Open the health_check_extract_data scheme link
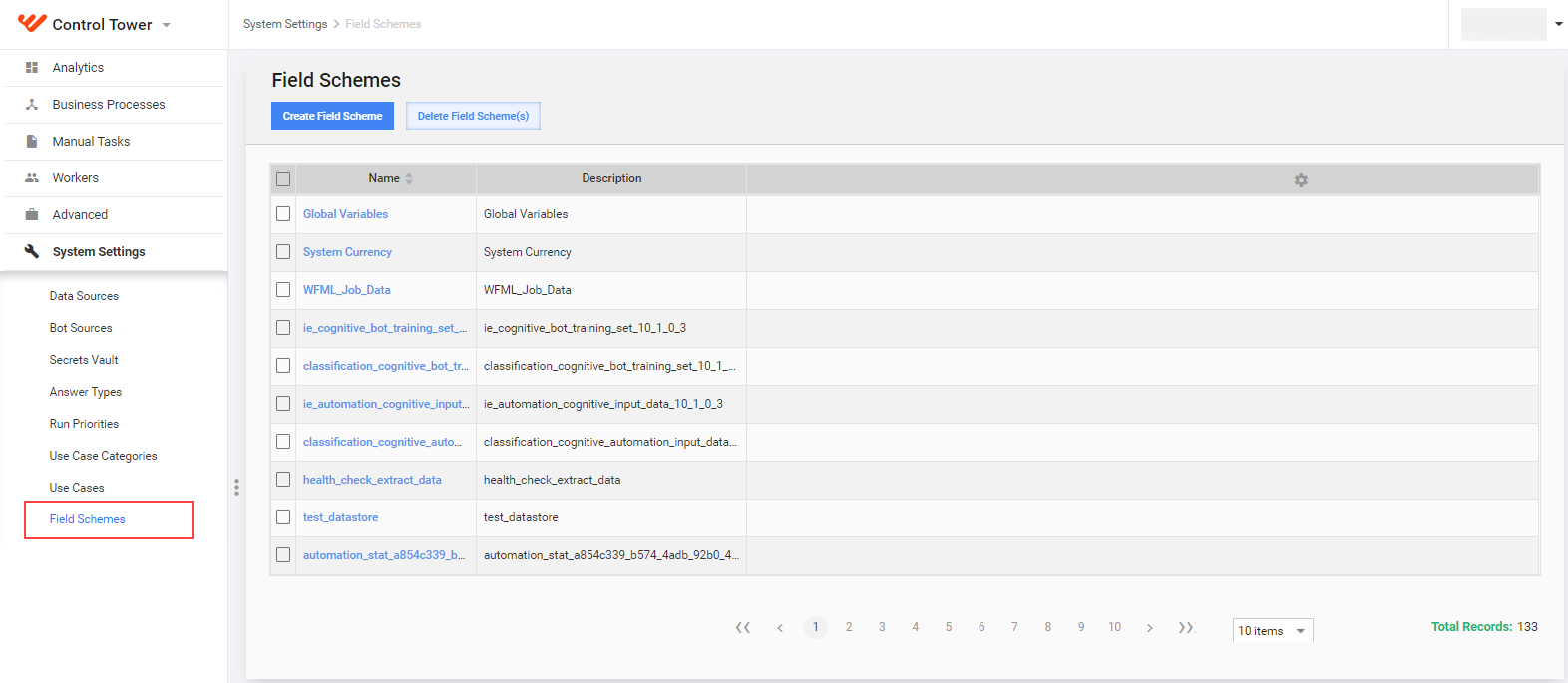Image resolution: width=1568 pixels, height=683 pixels. (x=372, y=480)
